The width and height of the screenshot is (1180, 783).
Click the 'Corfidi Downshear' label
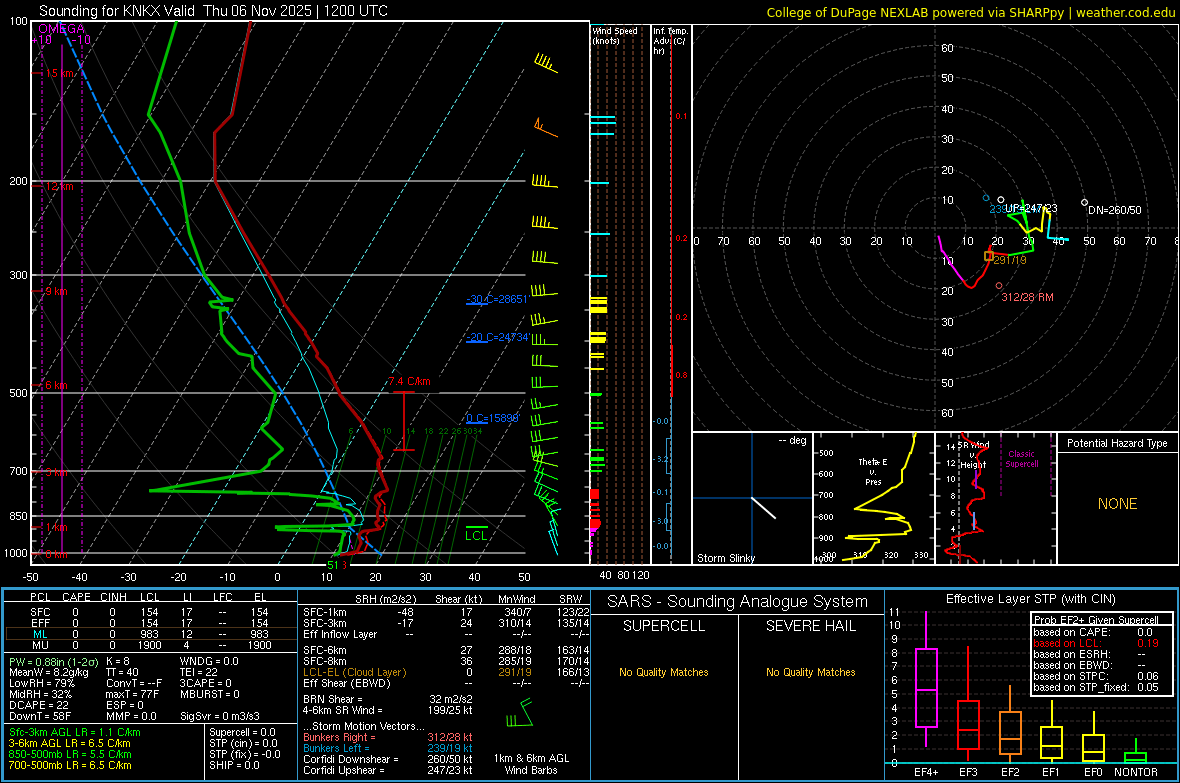348,759
